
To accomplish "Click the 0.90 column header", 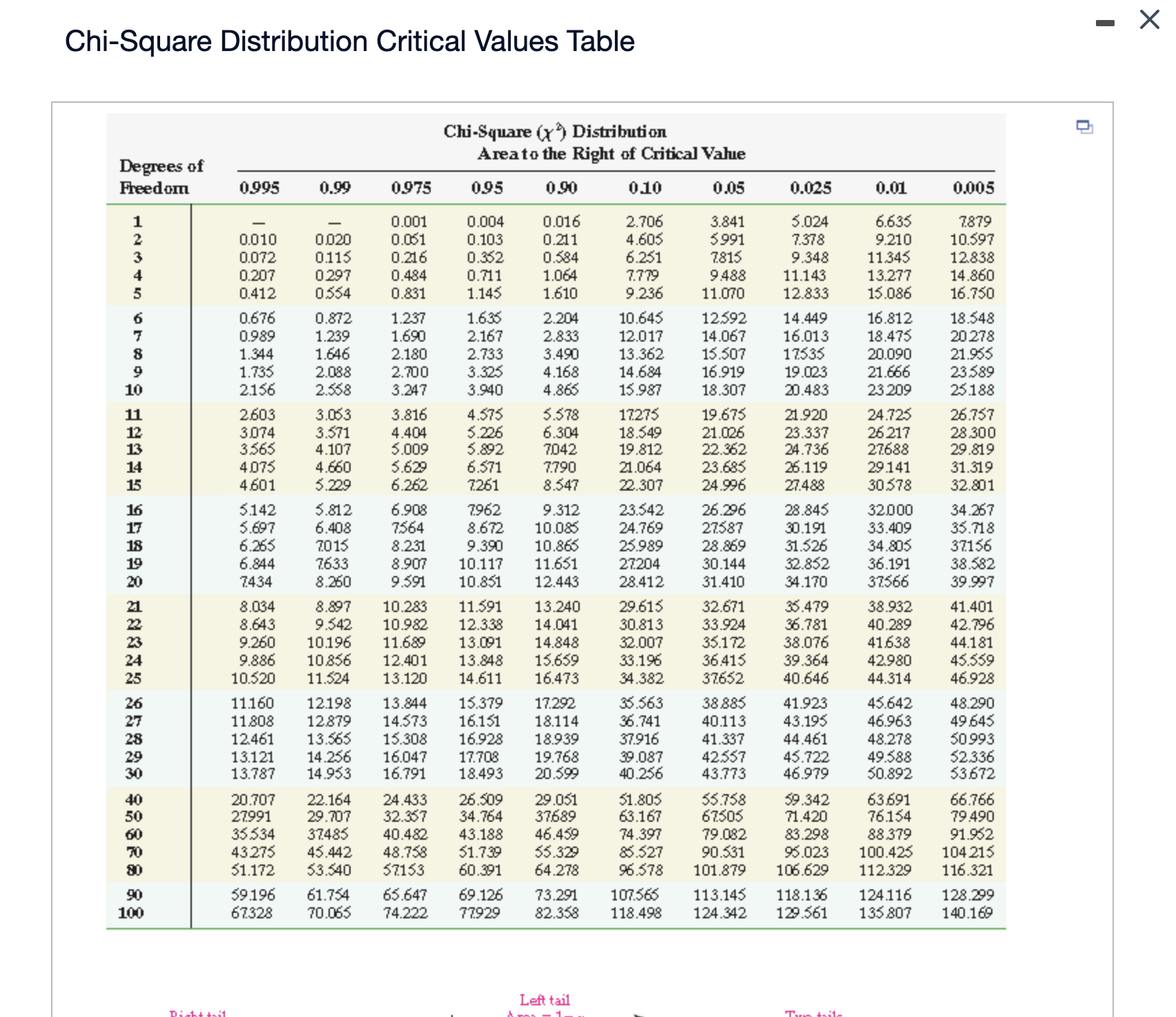I will click(x=562, y=187).
